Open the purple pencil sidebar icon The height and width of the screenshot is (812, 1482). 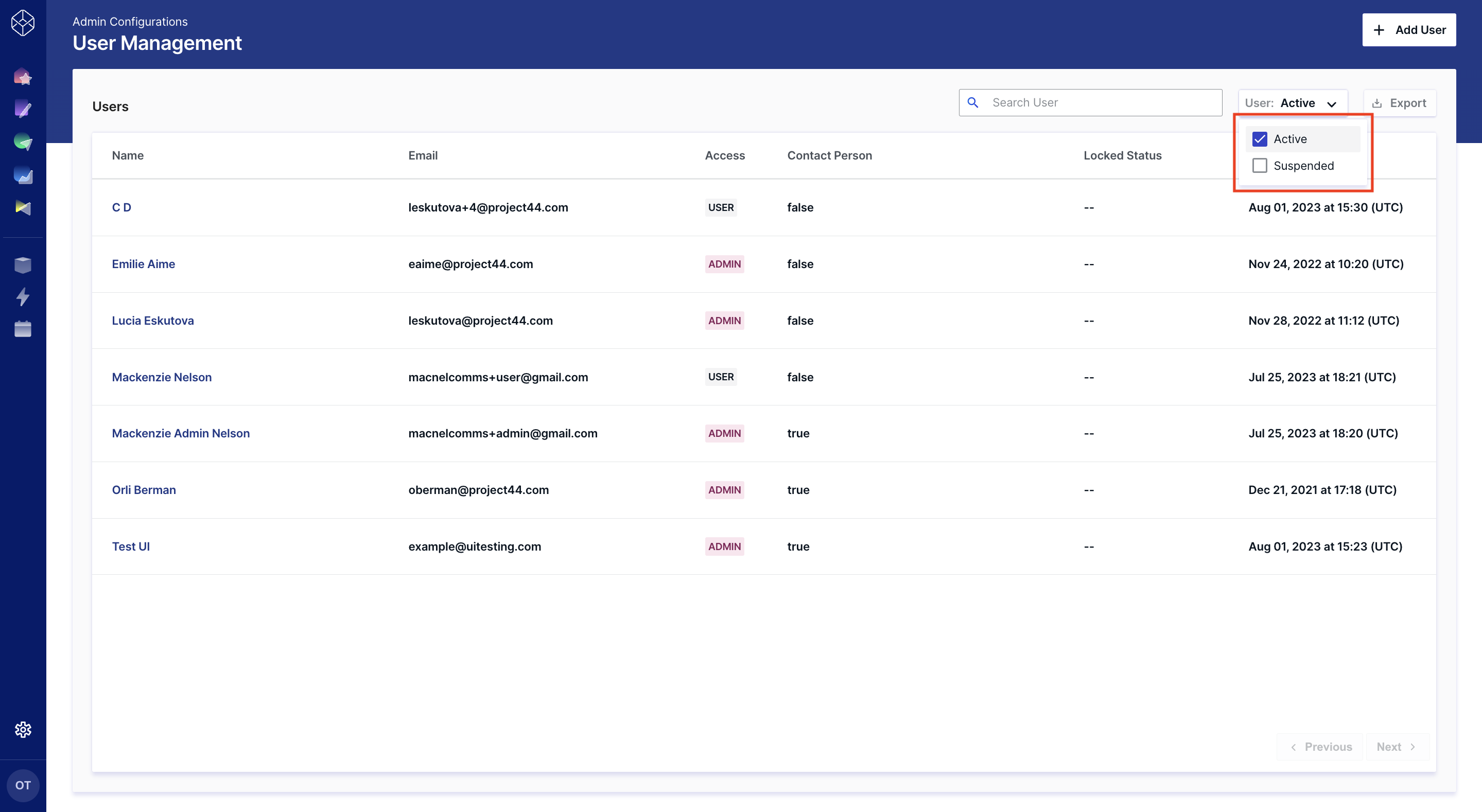[23, 109]
